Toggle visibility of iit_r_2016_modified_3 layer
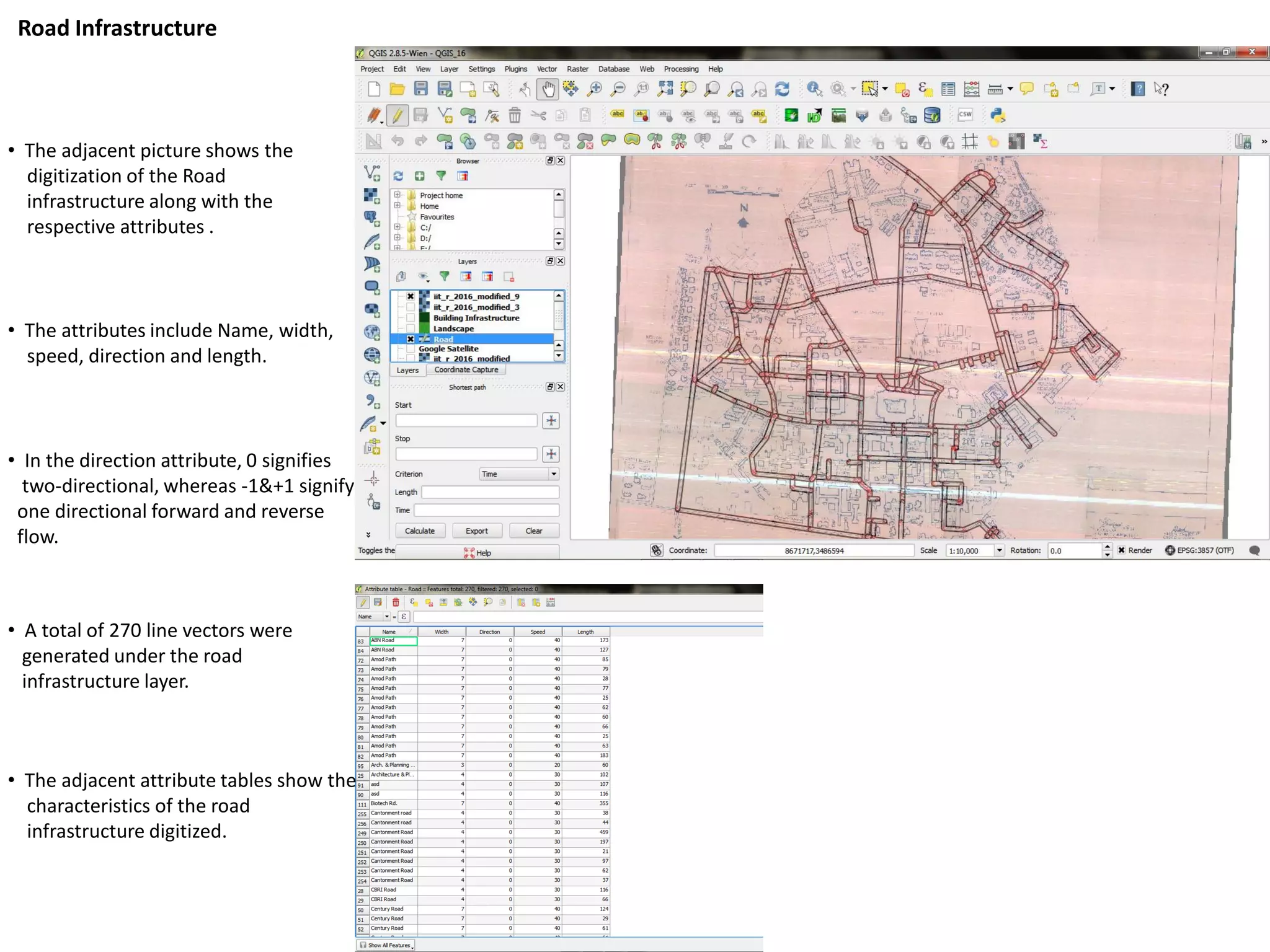Image resolution: width=1270 pixels, height=952 pixels. click(x=411, y=307)
